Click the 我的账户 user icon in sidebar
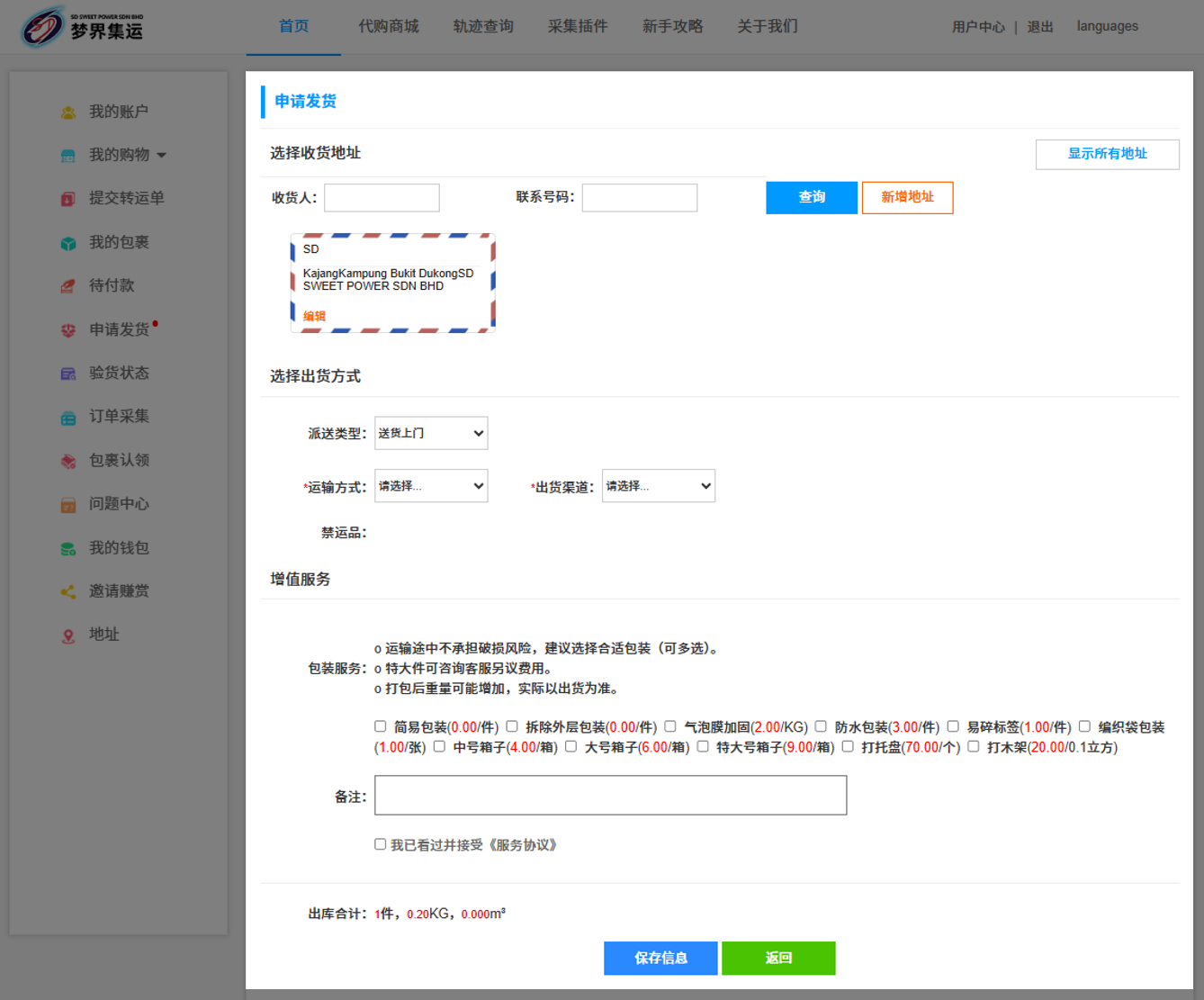This screenshot has width=1204, height=1000. [x=68, y=113]
